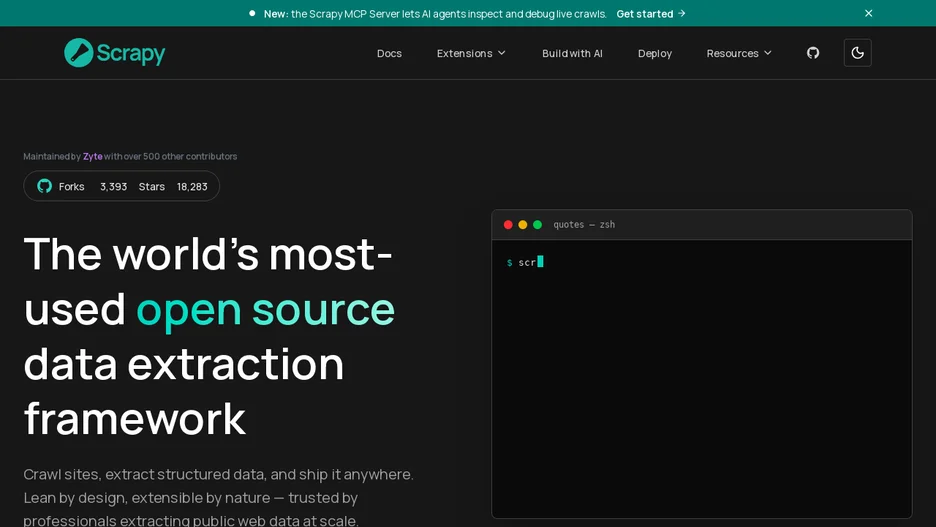Click the Scrapy logo icon
Viewport: 936px width, 527px height.
pyautogui.click(x=78, y=53)
